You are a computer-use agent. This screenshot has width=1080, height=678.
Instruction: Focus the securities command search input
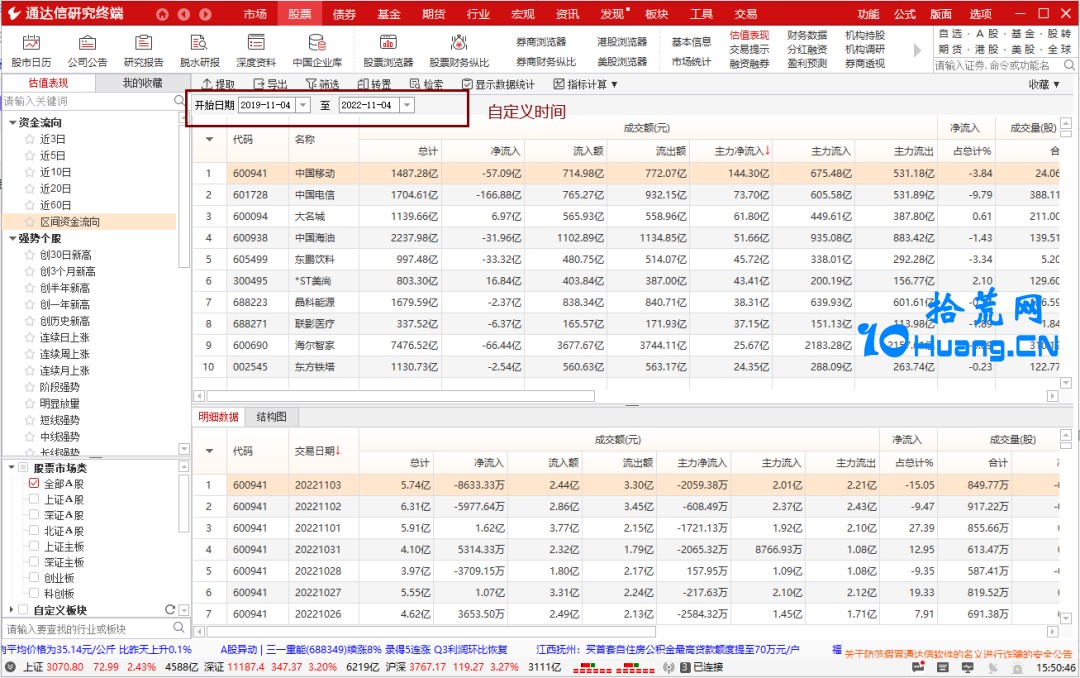click(997, 65)
